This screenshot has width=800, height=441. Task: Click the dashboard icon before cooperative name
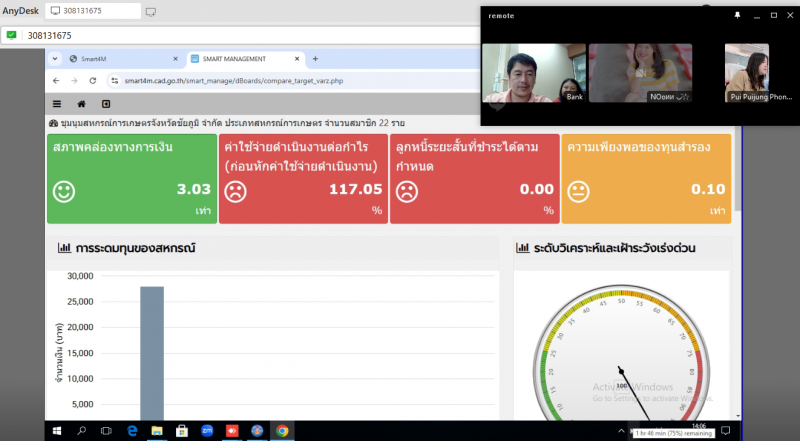tap(53, 124)
